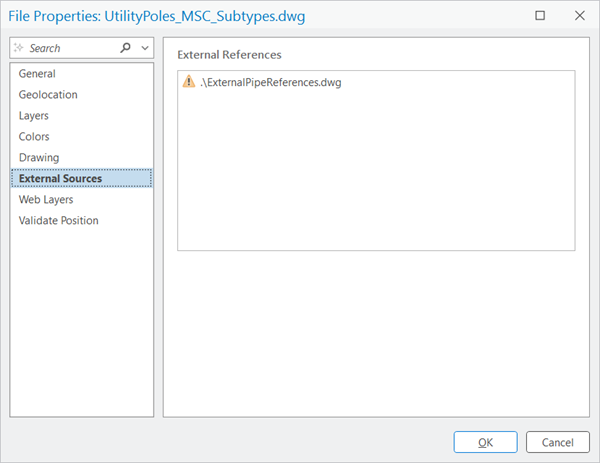Open the Drawing properties page
The width and height of the screenshot is (600, 463).
pyautogui.click(x=39, y=158)
